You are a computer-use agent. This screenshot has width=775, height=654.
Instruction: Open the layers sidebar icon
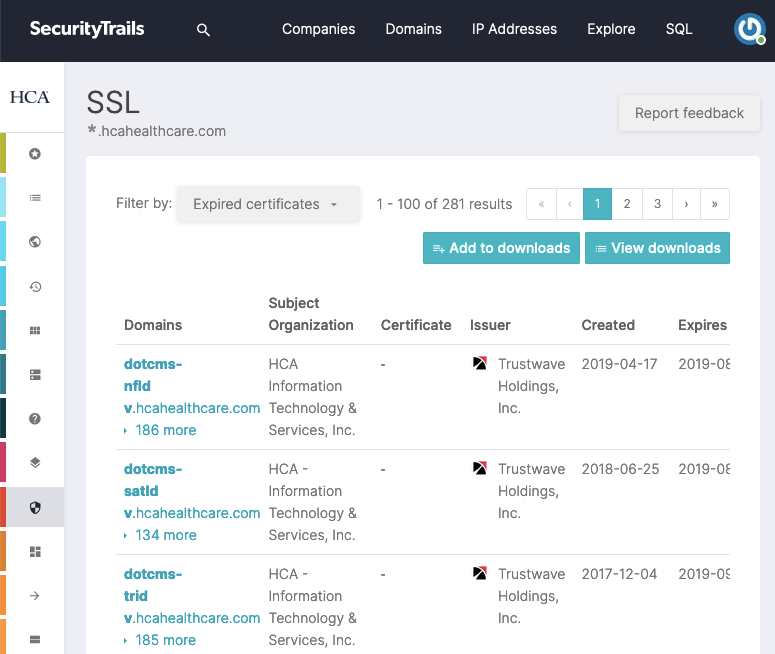point(35,463)
